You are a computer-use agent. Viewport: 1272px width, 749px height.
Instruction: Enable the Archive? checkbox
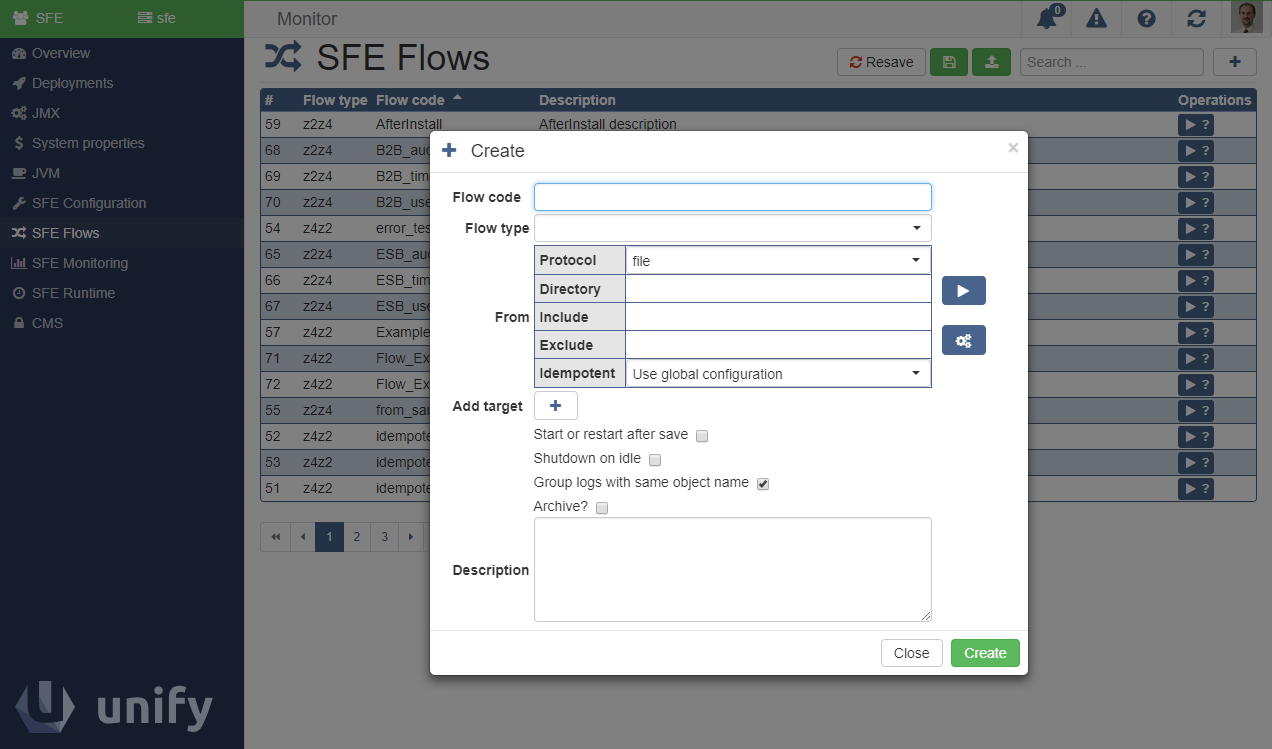pos(602,508)
